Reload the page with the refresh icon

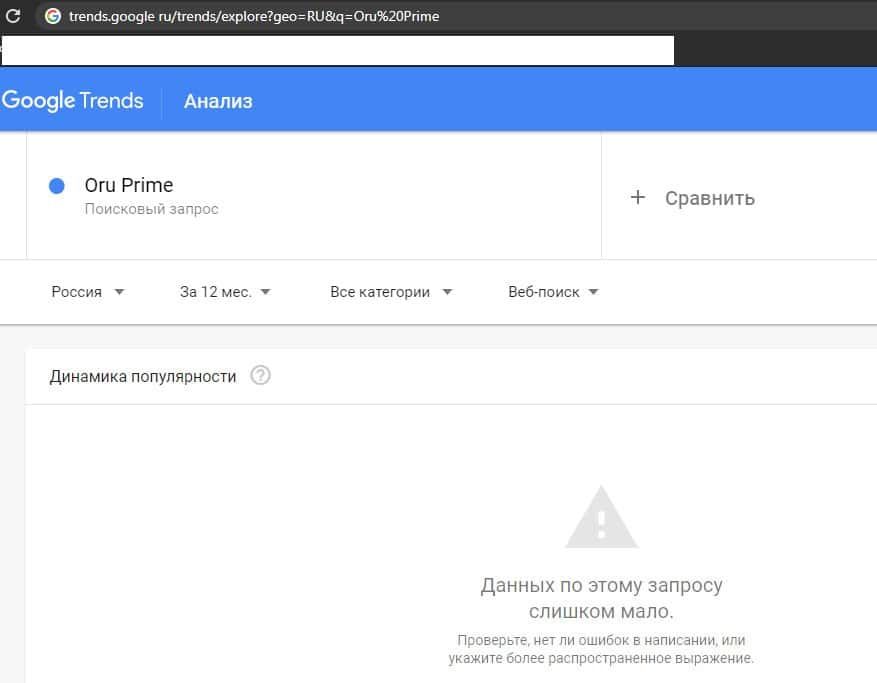coord(12,16)
